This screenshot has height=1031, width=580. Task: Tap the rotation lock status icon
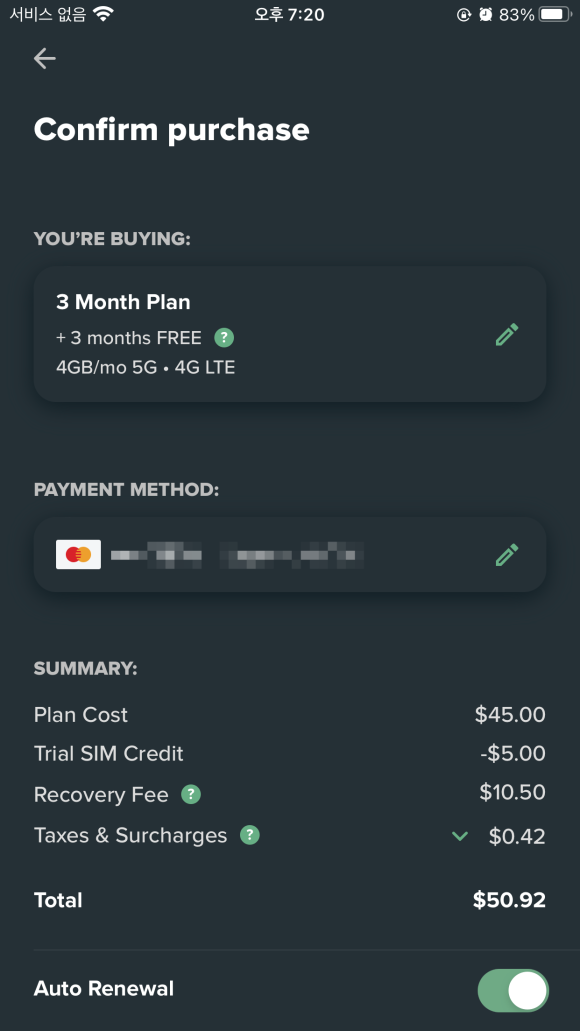pyautogui.click(x=464, y=14)
